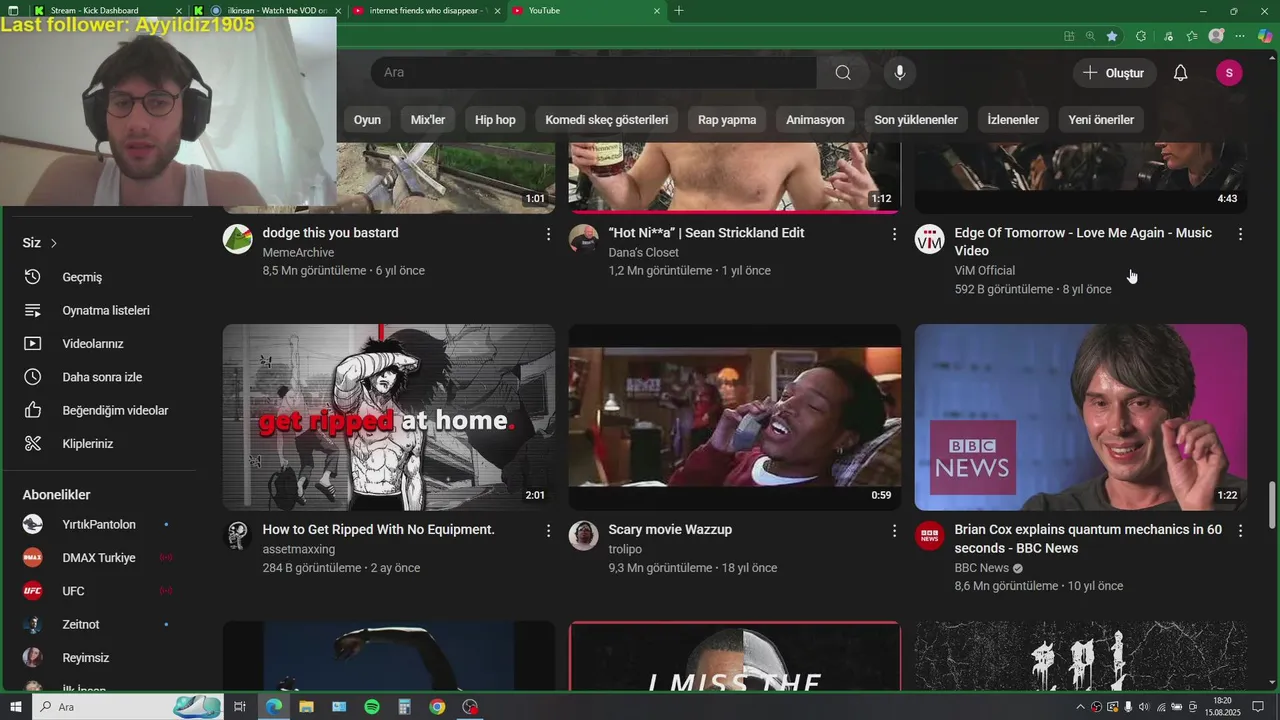Click the YouTube search field 'Ara'
The width and height of the screenshot is (1280, 720).
tap(594, 72)
